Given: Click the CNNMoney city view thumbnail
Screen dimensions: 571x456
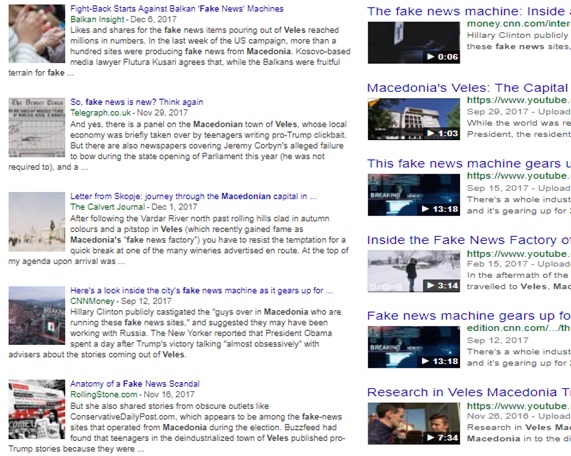Looking at the screenshot, I should coord(37,316).
